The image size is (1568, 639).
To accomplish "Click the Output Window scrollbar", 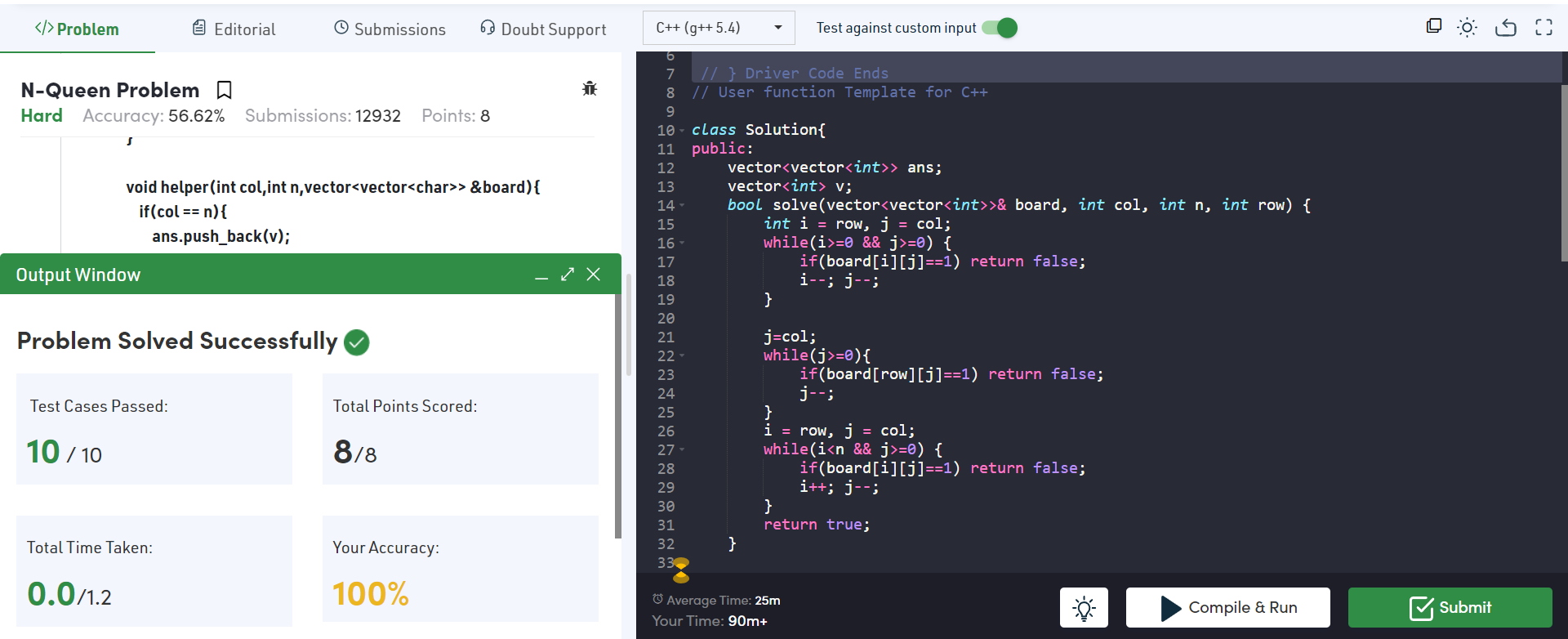I will click(x=618, y=417).
